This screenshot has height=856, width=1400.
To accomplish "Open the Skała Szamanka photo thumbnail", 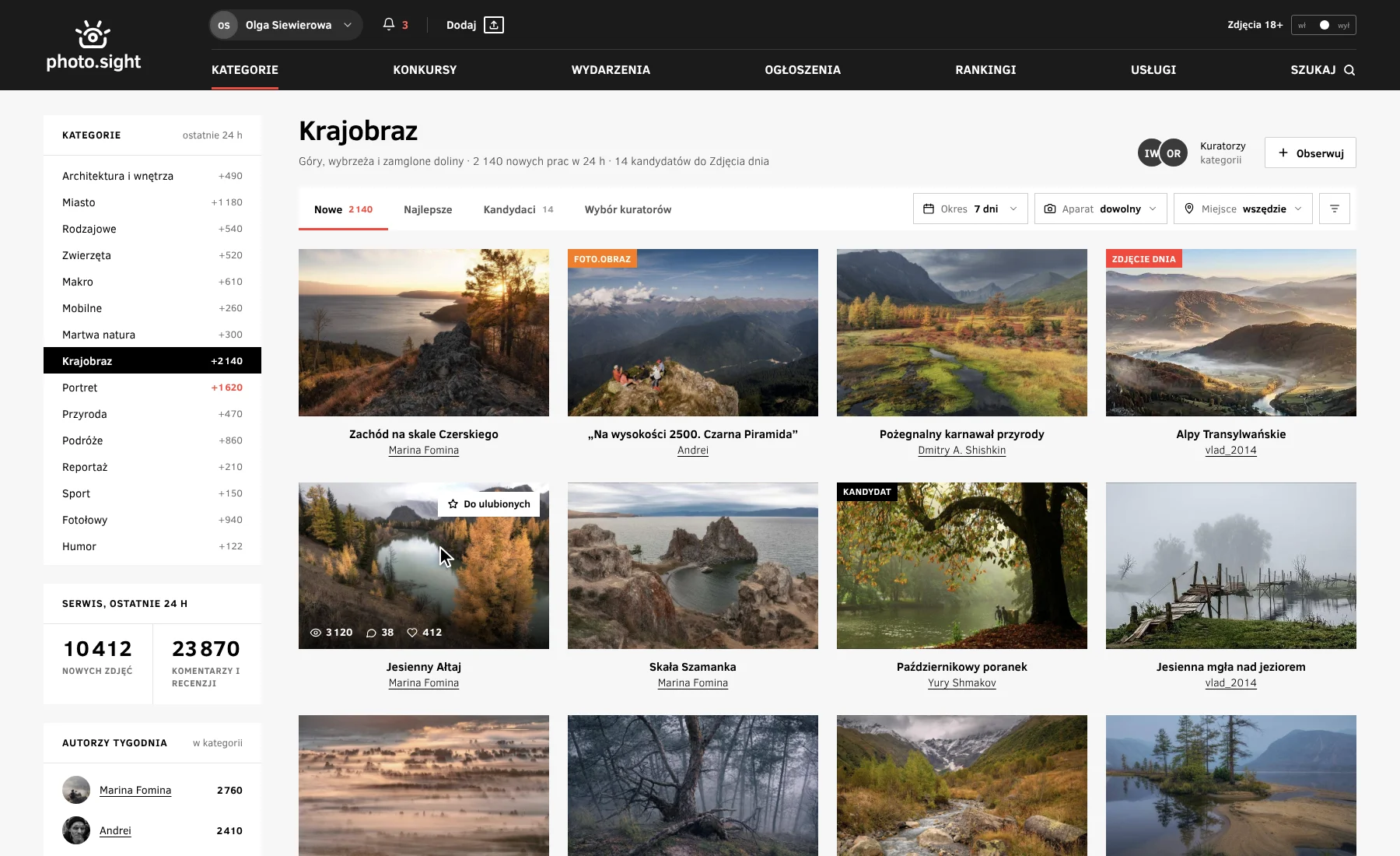I will coord(693,566).
